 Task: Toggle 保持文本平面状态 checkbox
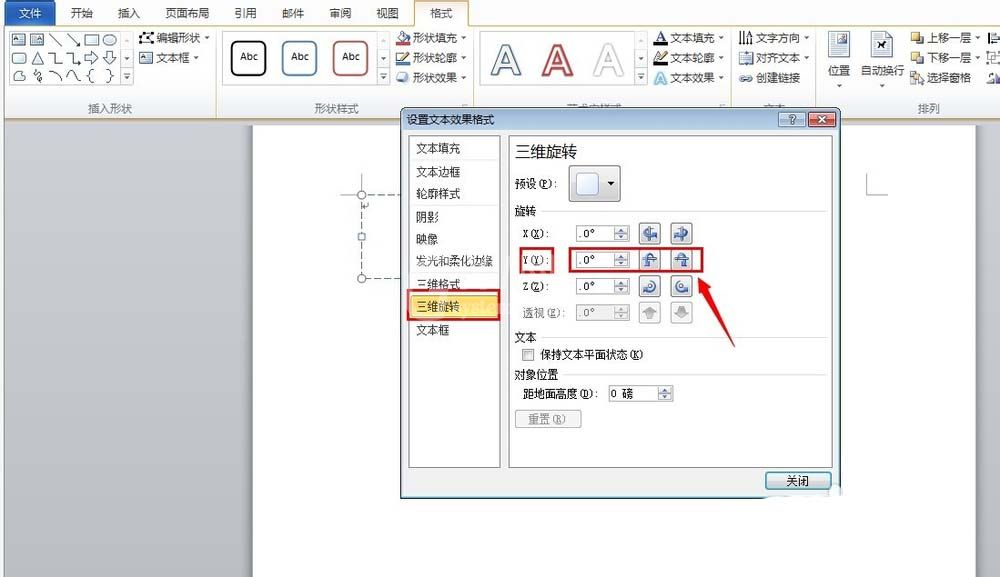[x=528, y=354]
